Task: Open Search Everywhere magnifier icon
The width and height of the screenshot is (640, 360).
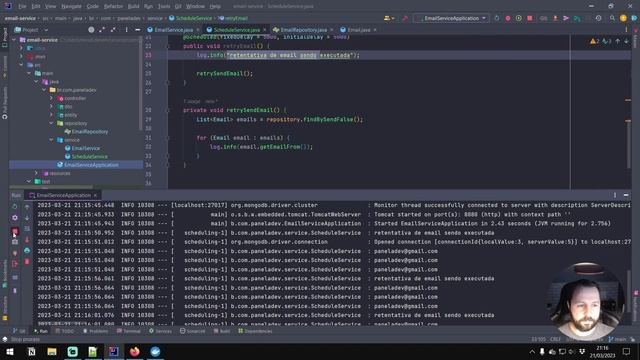Action: pyautogui.click(x=612, y=18)
